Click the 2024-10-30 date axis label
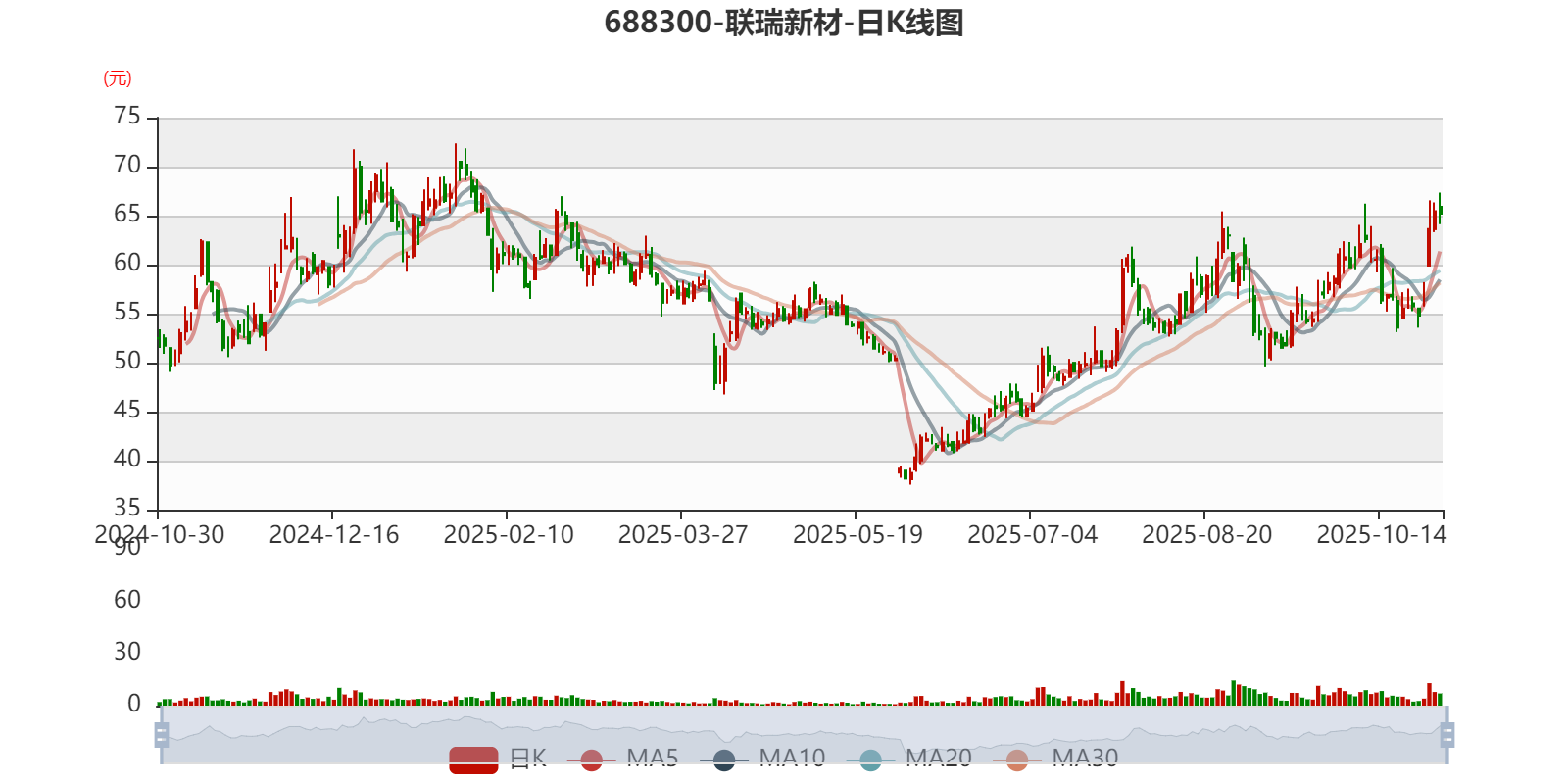The width and height of the screenshot is (1568, 784). click(160, 535)
